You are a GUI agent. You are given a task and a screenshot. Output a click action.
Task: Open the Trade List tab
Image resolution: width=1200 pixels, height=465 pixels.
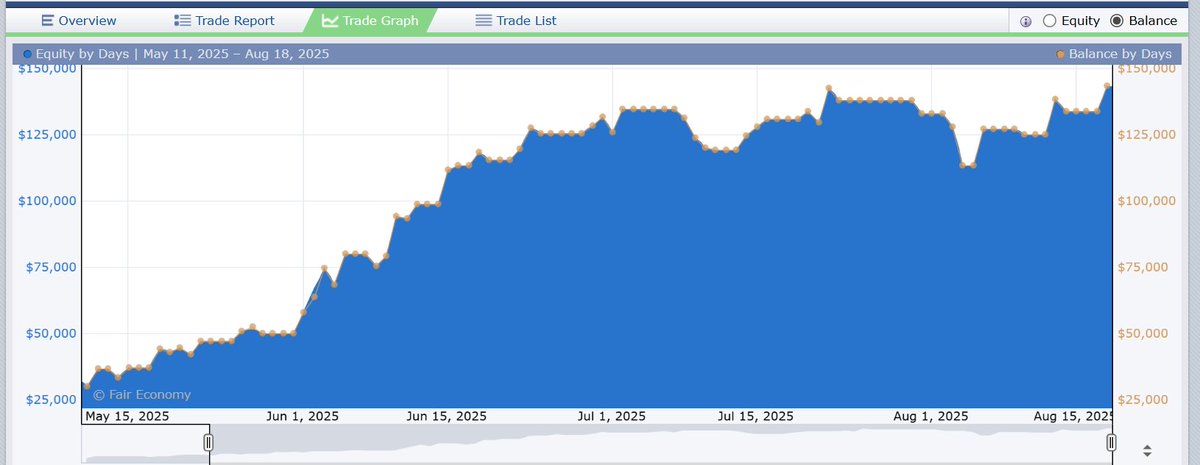click(516, 20)
